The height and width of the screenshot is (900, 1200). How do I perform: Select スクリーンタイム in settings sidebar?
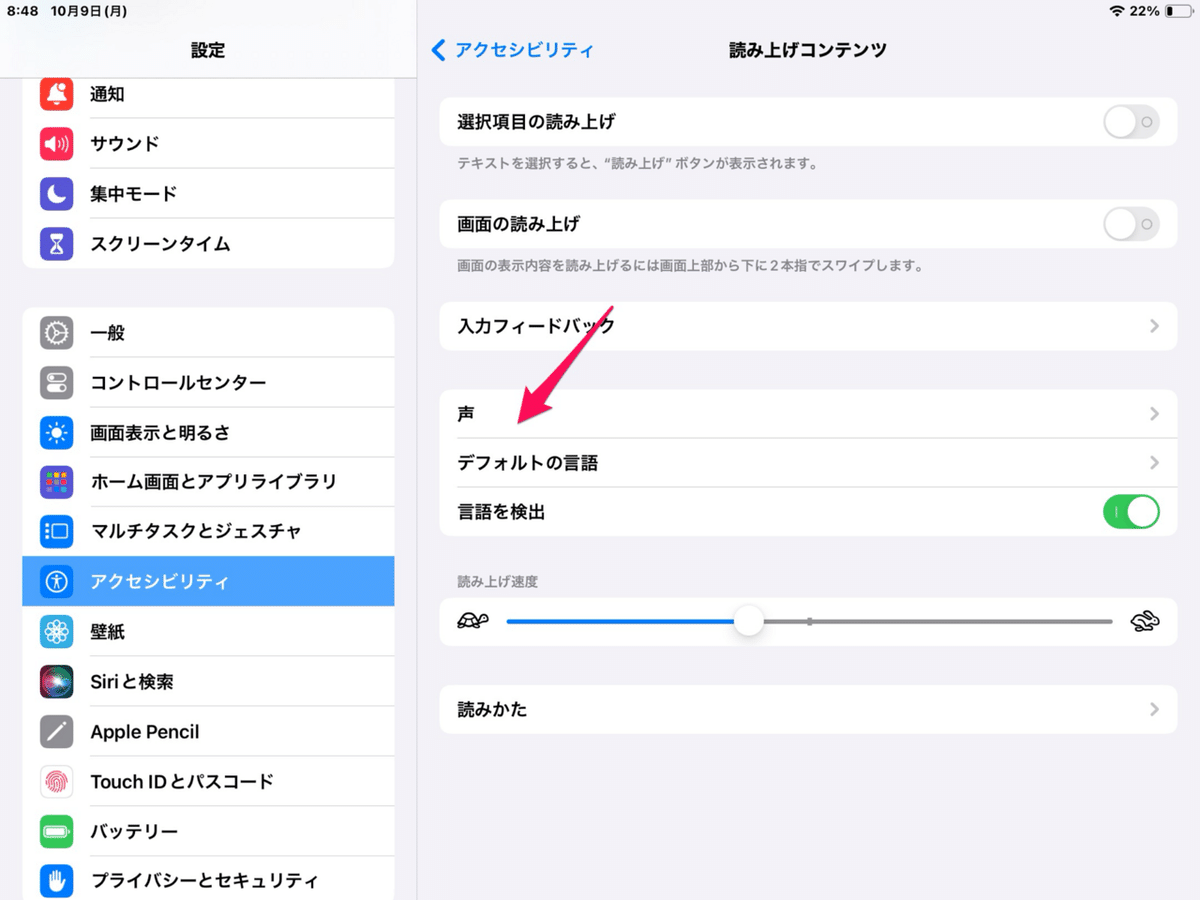coord(208,243)
